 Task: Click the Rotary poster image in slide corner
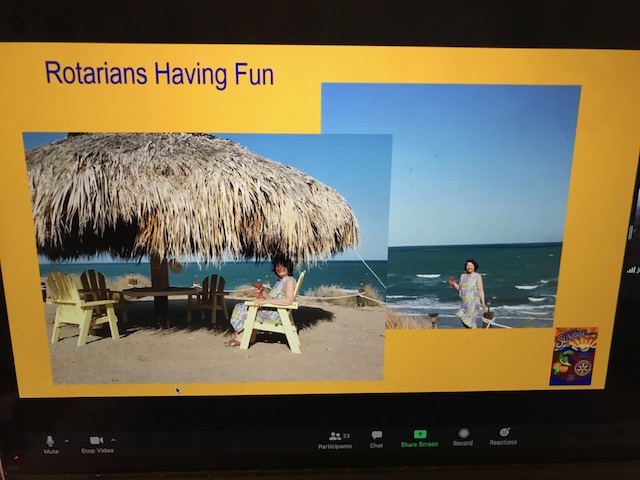point(573,356)
